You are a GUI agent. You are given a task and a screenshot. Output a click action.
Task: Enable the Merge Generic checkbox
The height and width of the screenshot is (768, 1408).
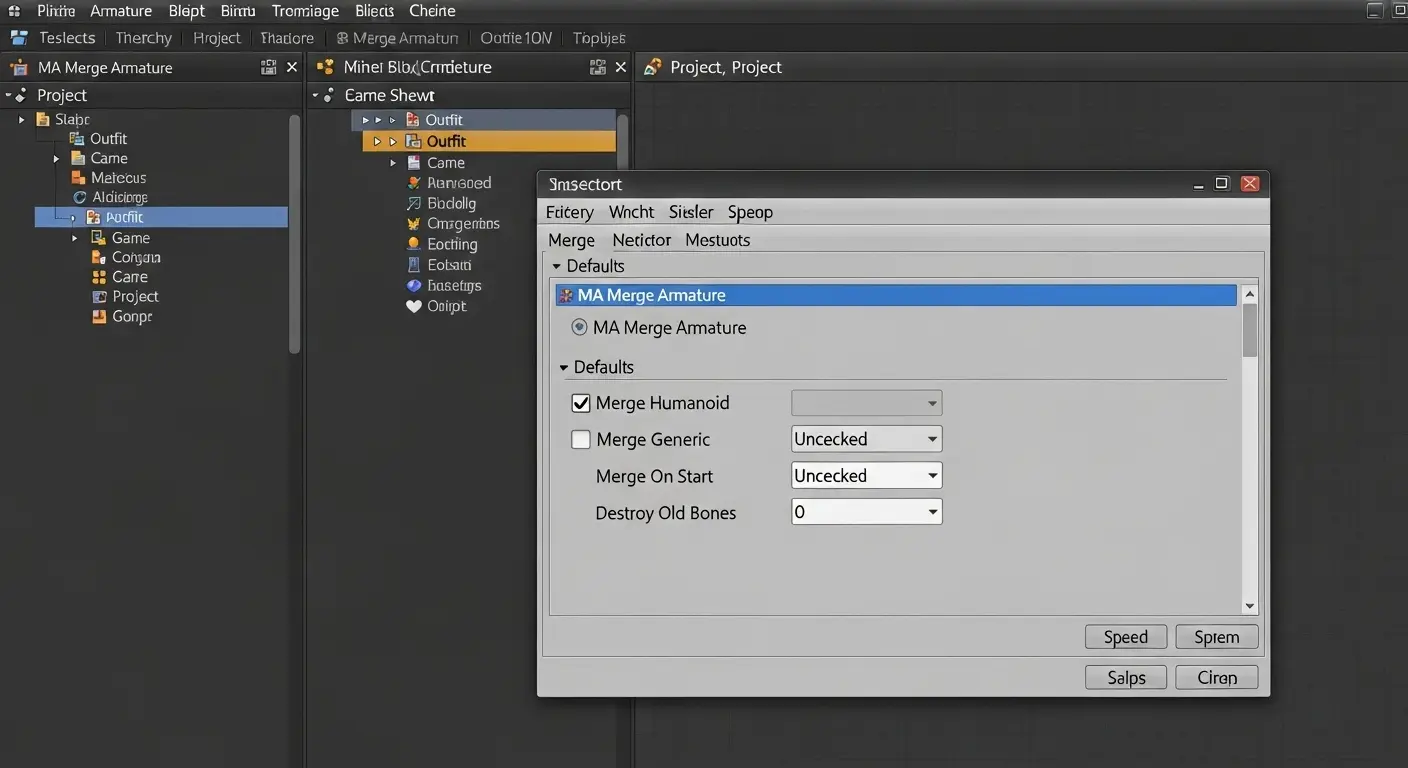point(581,439)
